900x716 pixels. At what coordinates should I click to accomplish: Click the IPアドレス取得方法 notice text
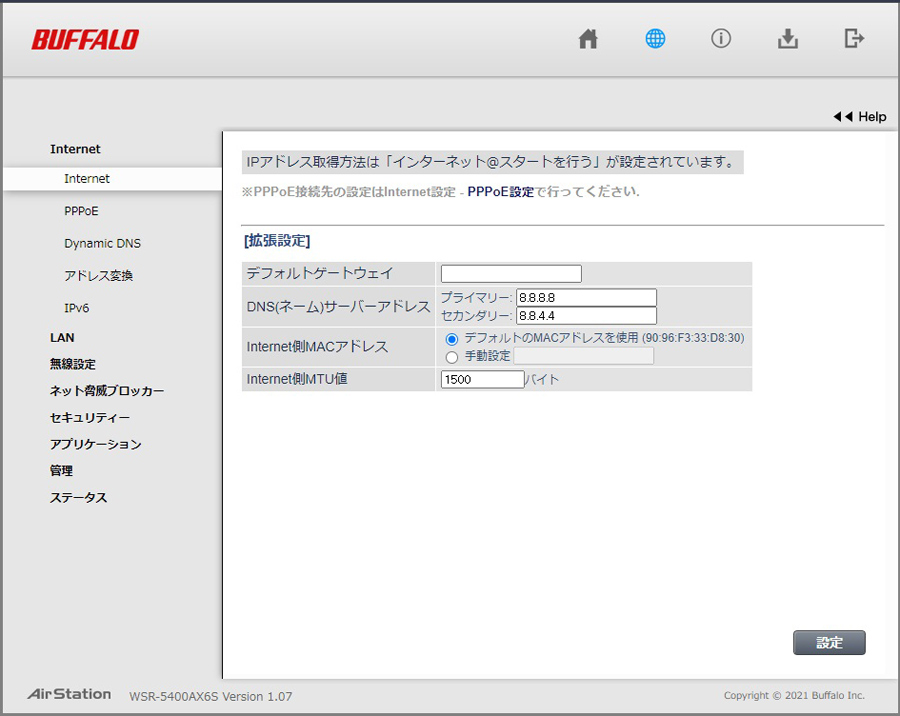click(x=492, y=162)
